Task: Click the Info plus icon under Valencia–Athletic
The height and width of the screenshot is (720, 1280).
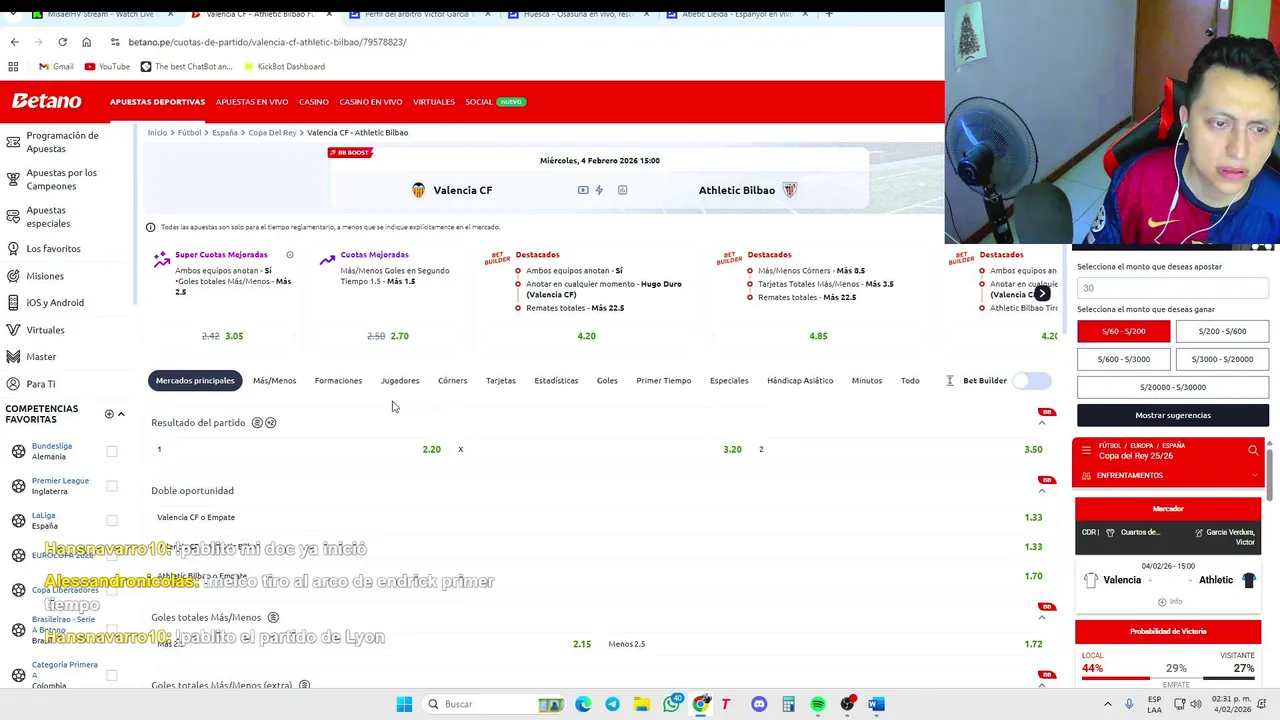Action: (x=1162, y=602)
